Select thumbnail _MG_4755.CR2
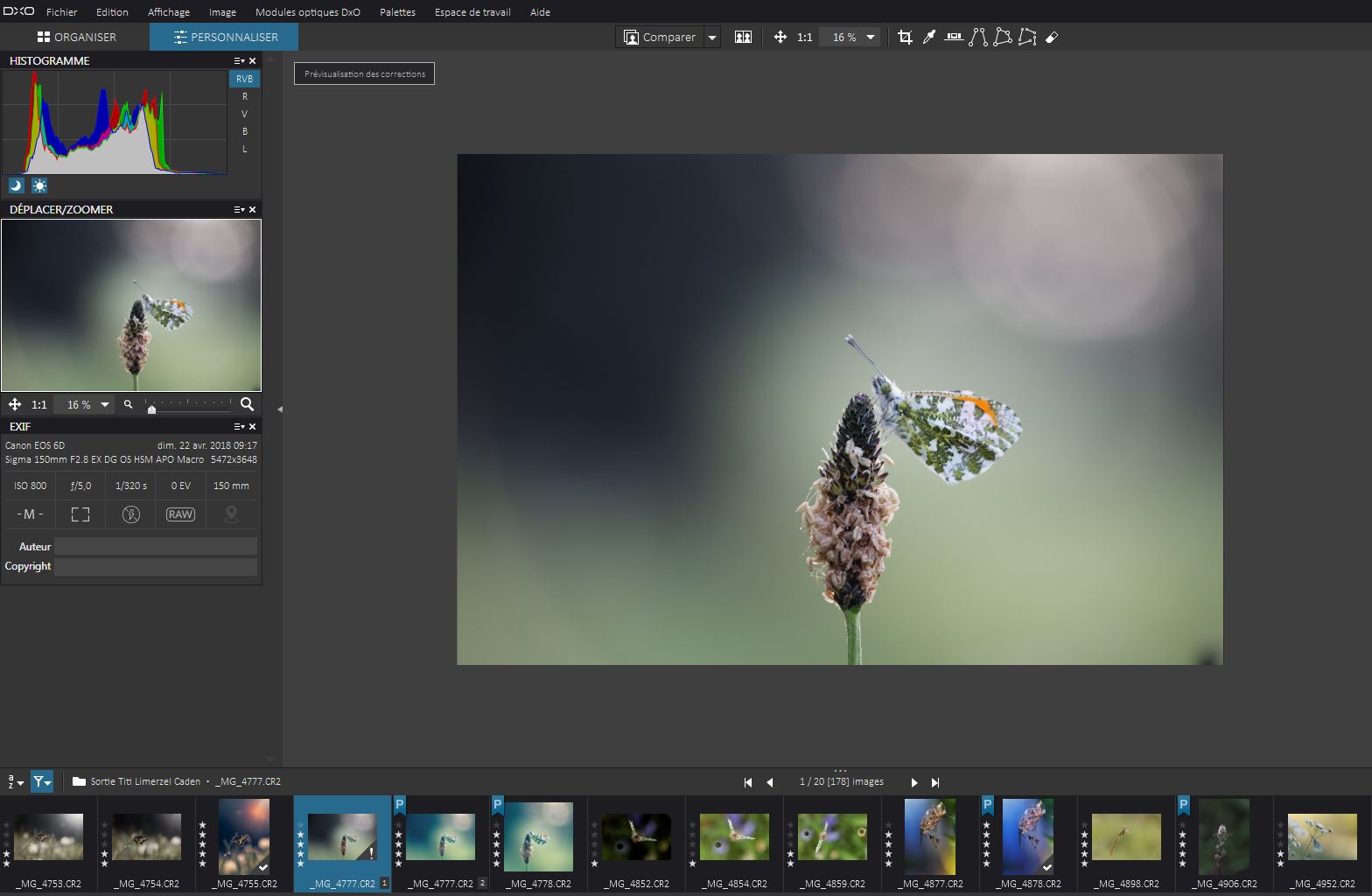 coord(244,837)
